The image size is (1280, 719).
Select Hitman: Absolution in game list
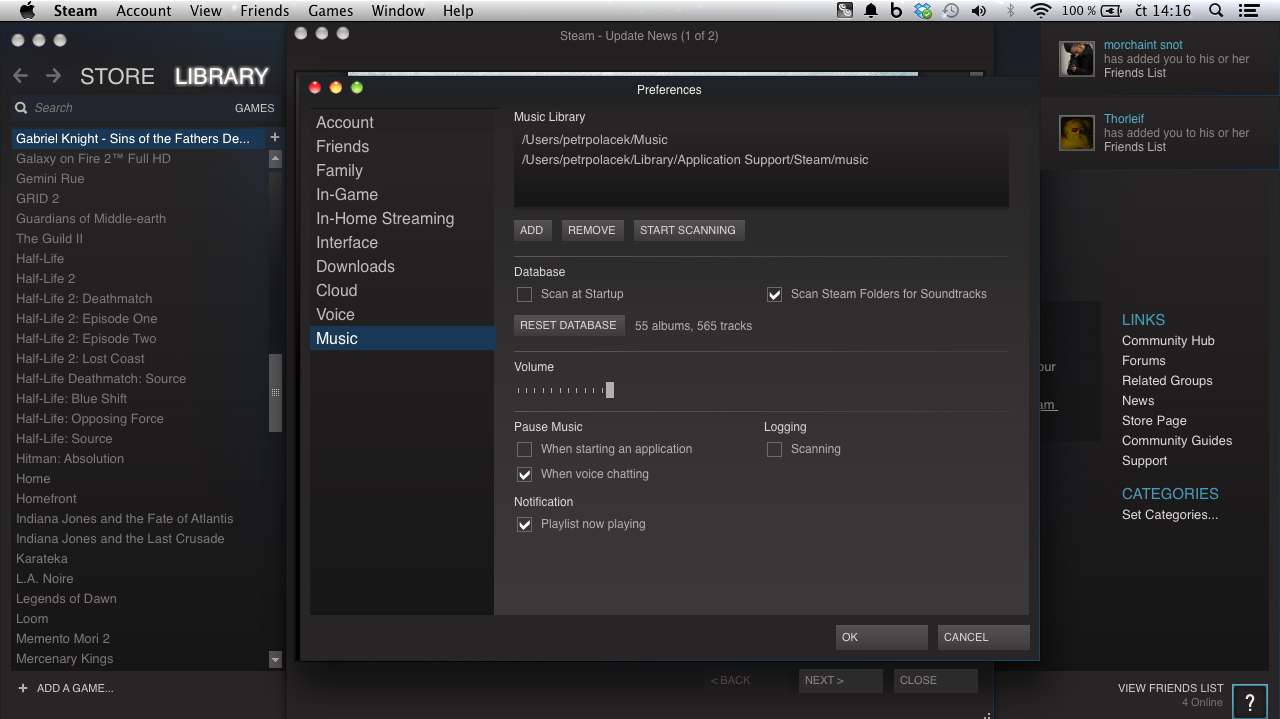pos(70,458)
